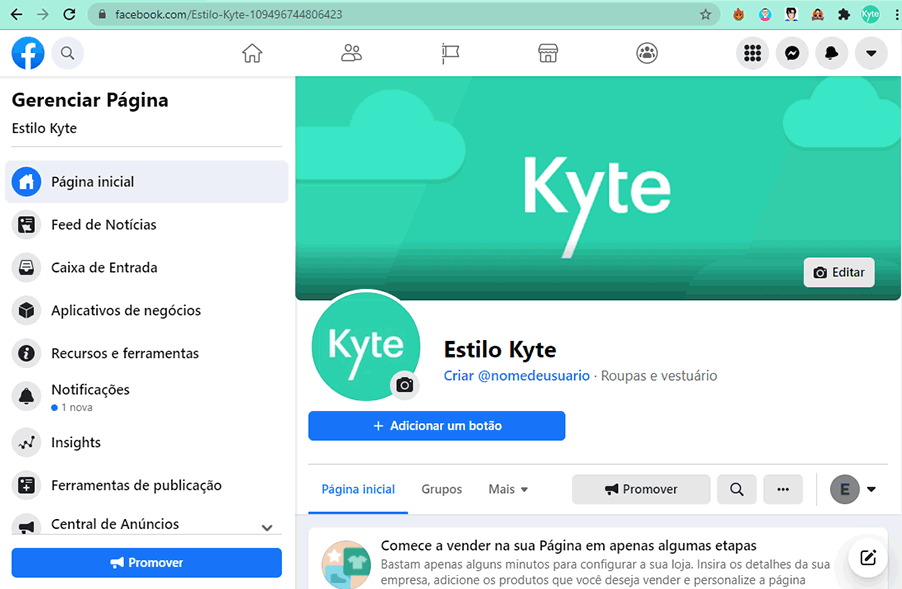Viewport: 902px width, 589px height.
Task: Open the Facebook search icon
Action: click(67, 53)
